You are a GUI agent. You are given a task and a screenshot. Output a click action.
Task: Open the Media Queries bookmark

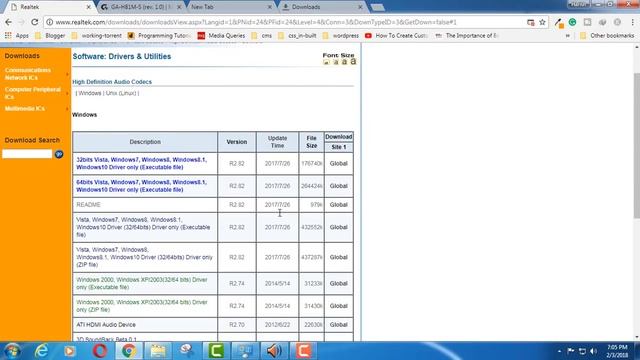[222, 36]
